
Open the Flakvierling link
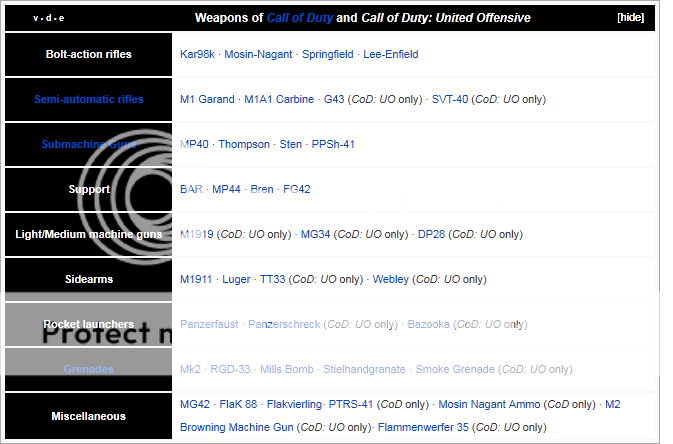coord(294,404)
